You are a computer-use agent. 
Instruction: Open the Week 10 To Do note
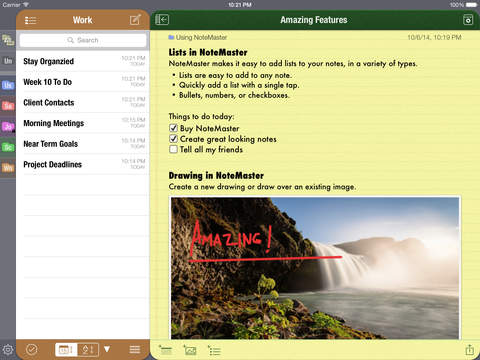[83, 82]
